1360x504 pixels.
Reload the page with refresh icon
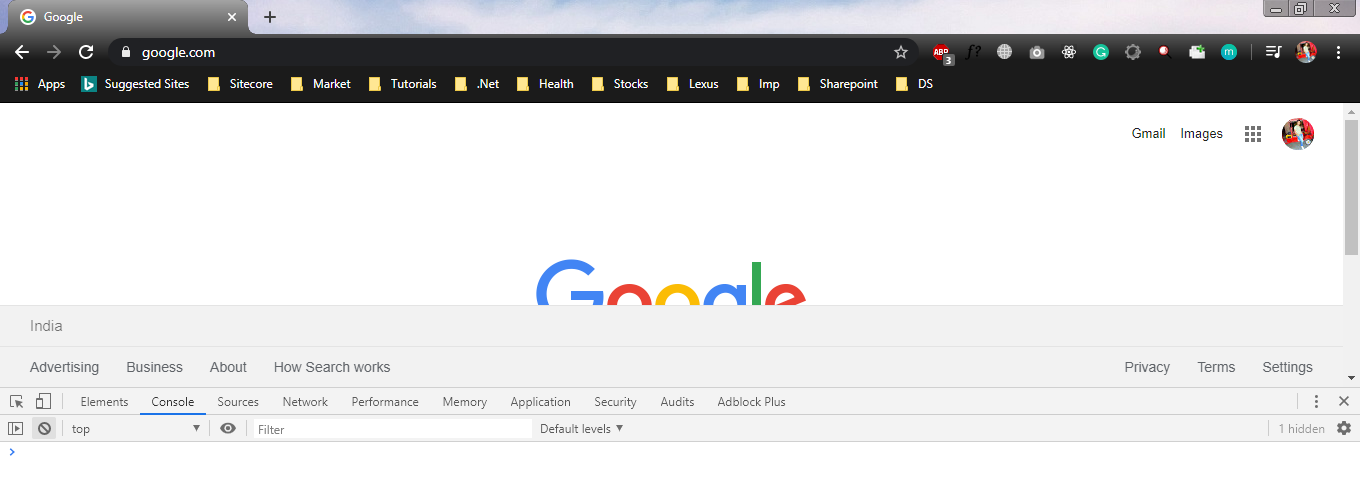[x=86, y=52]
